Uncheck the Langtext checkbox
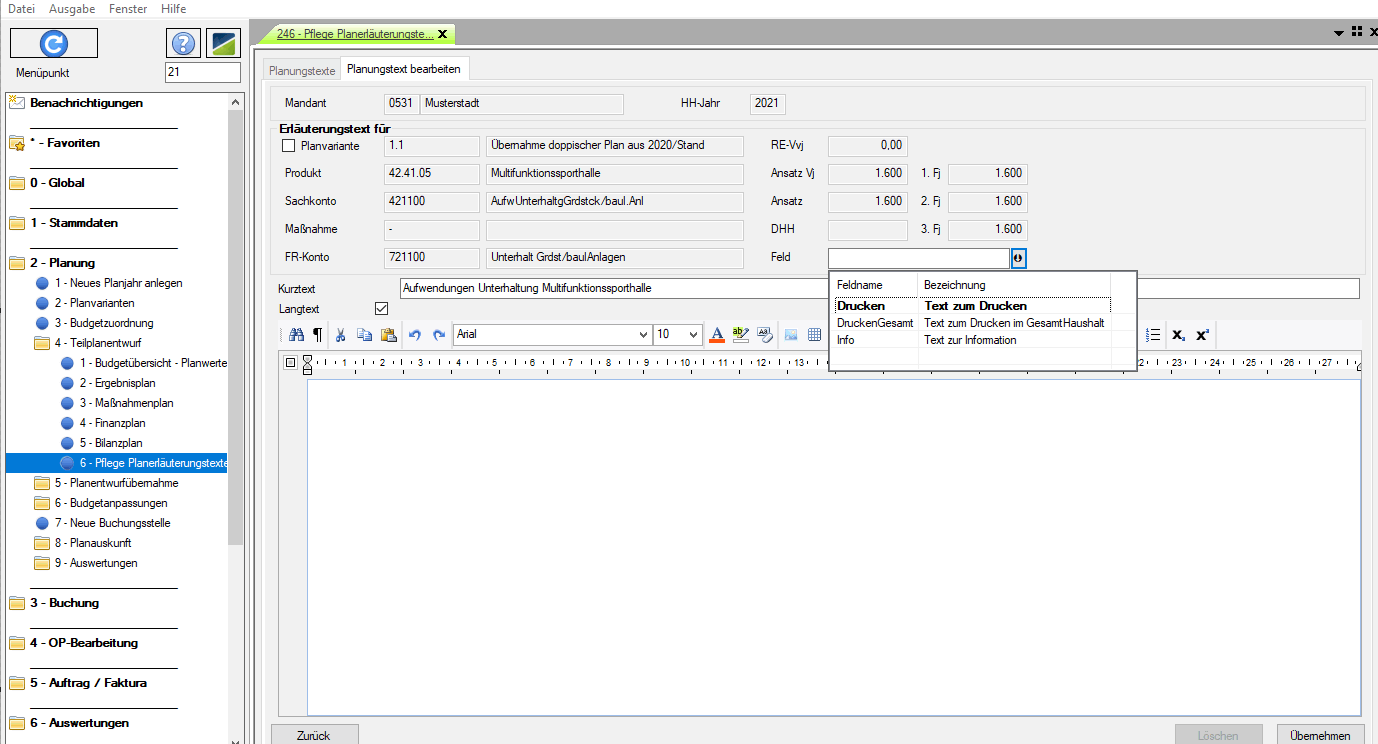Image resolution: width=1378 pixels, height=744 pixels. tap(381, 309)
